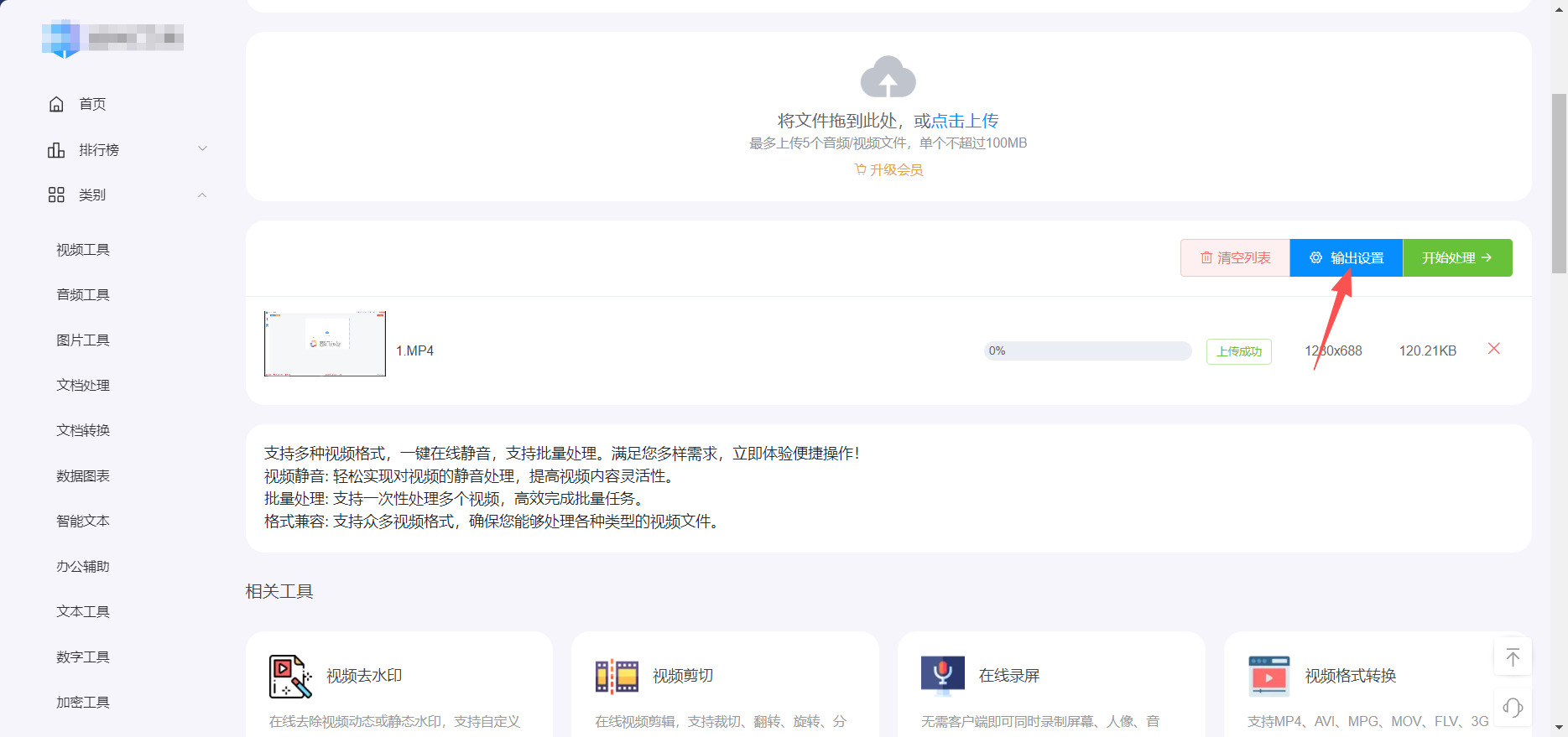This screenshot has height=737, width=1568.
Task: Click the 1280x688 resolution text
Action: [1333, 350]
